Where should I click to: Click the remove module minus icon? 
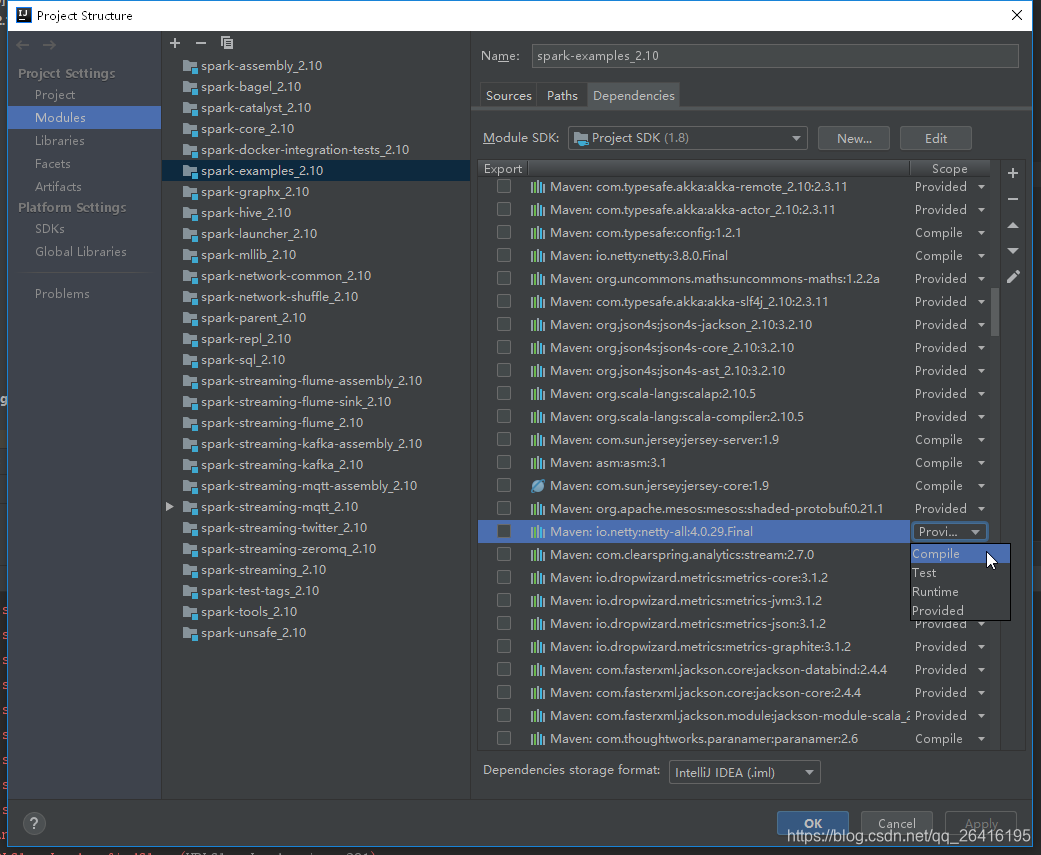(x=200, y=43)
